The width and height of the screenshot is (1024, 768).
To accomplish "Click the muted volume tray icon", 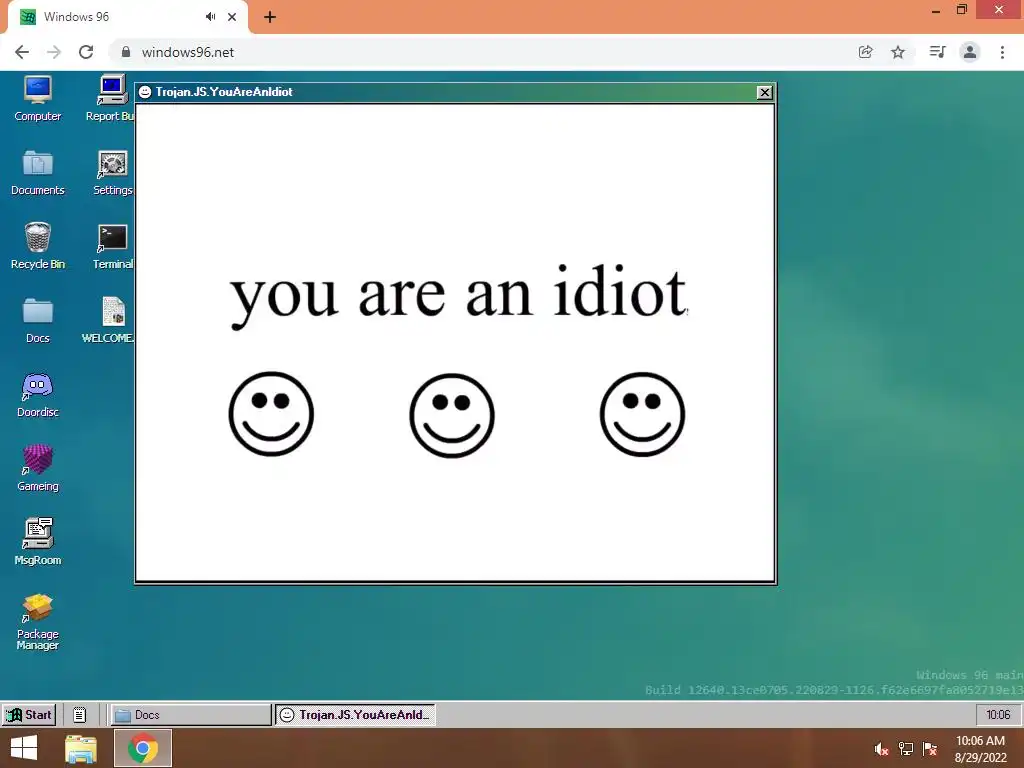I will click(882, 749).
